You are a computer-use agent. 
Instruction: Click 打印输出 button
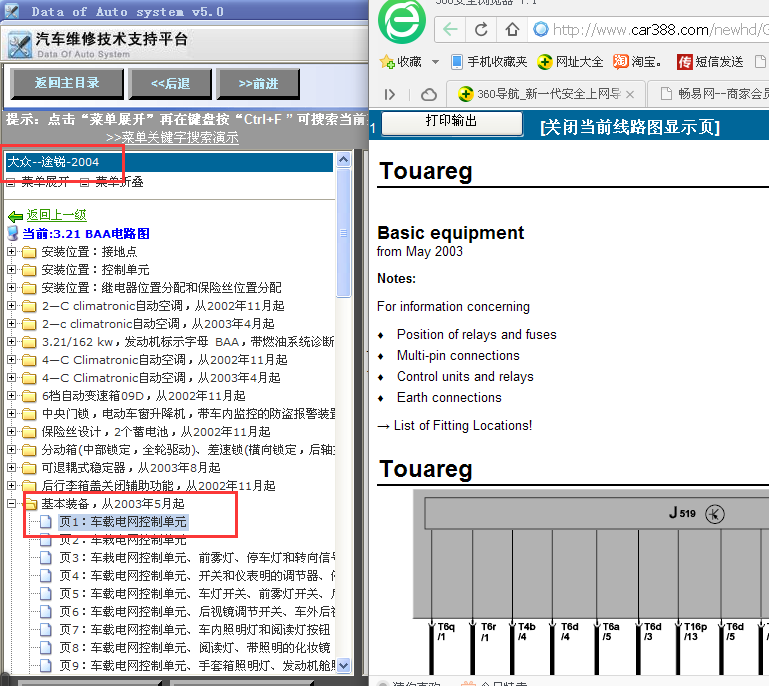(x=451, y=122)
